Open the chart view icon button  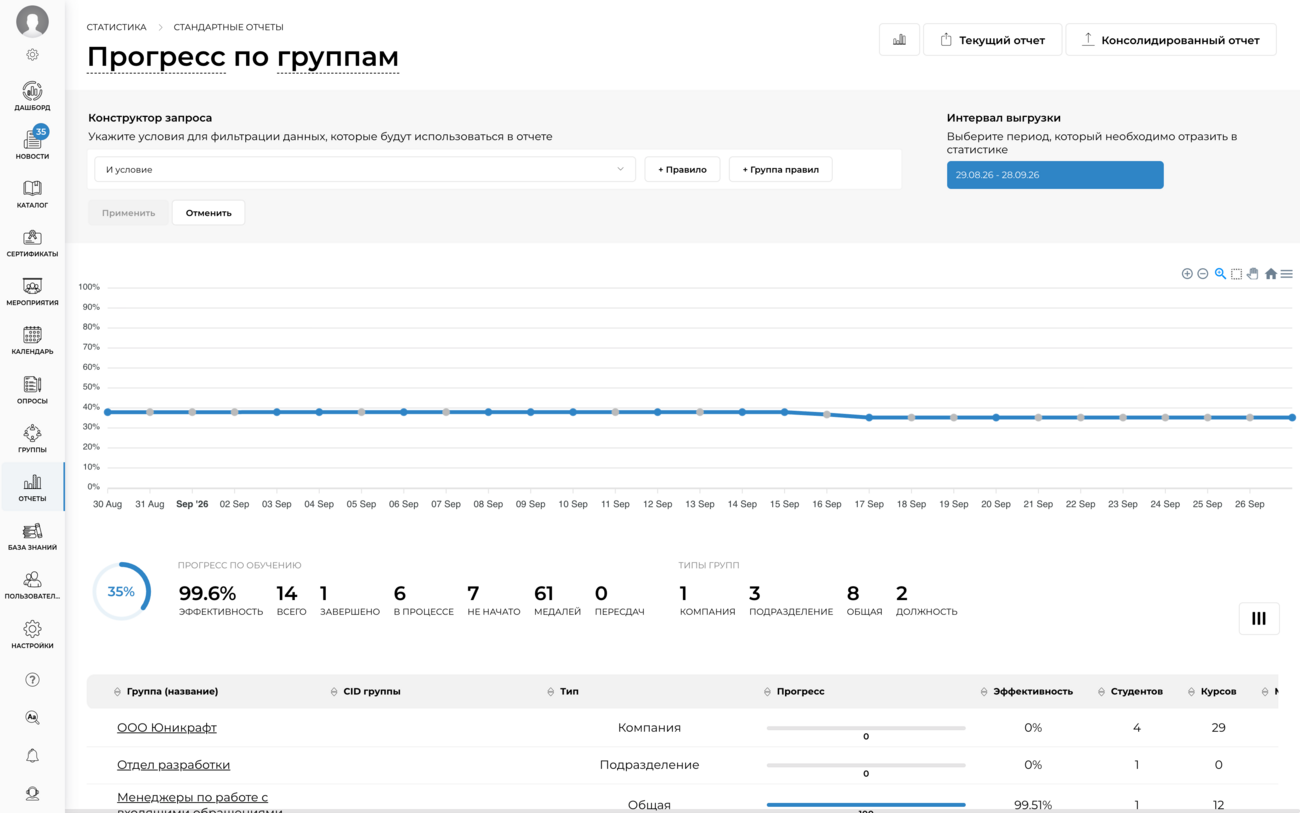899,40
